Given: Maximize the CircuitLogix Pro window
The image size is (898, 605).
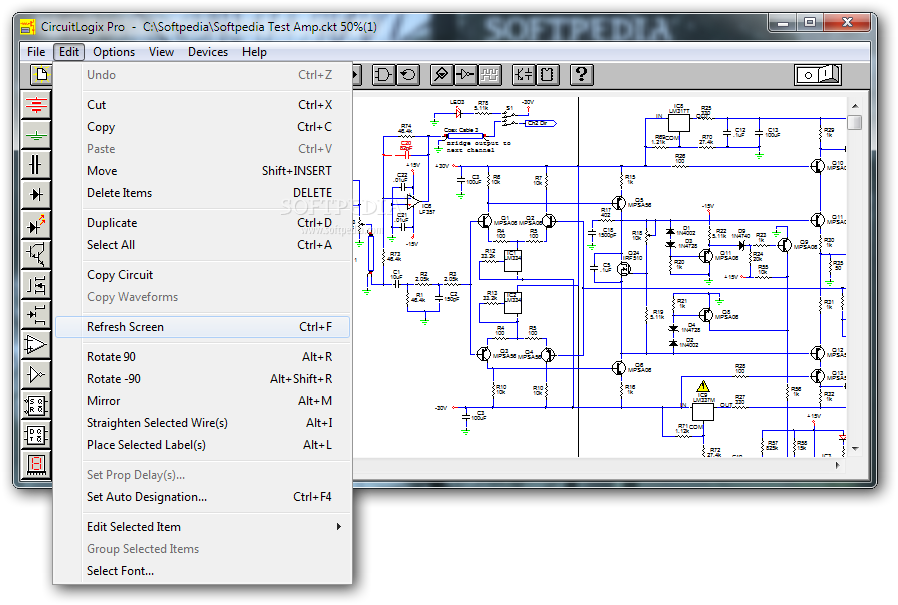Looking at the screenshot, I should pyautogui.click(x=810, y=22).
